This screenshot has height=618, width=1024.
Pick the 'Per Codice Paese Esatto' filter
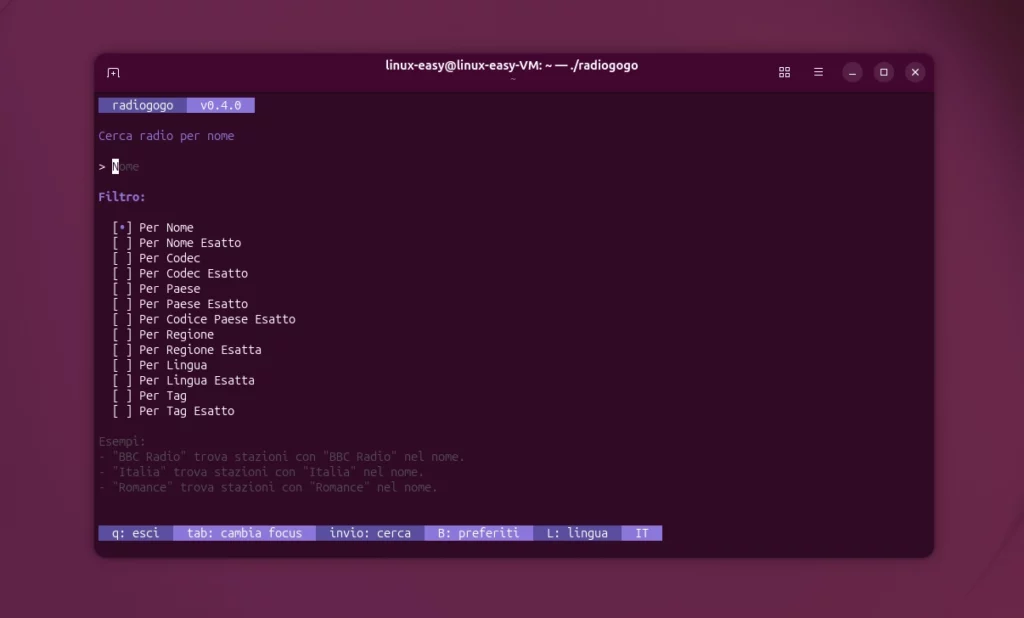[204, 320]
